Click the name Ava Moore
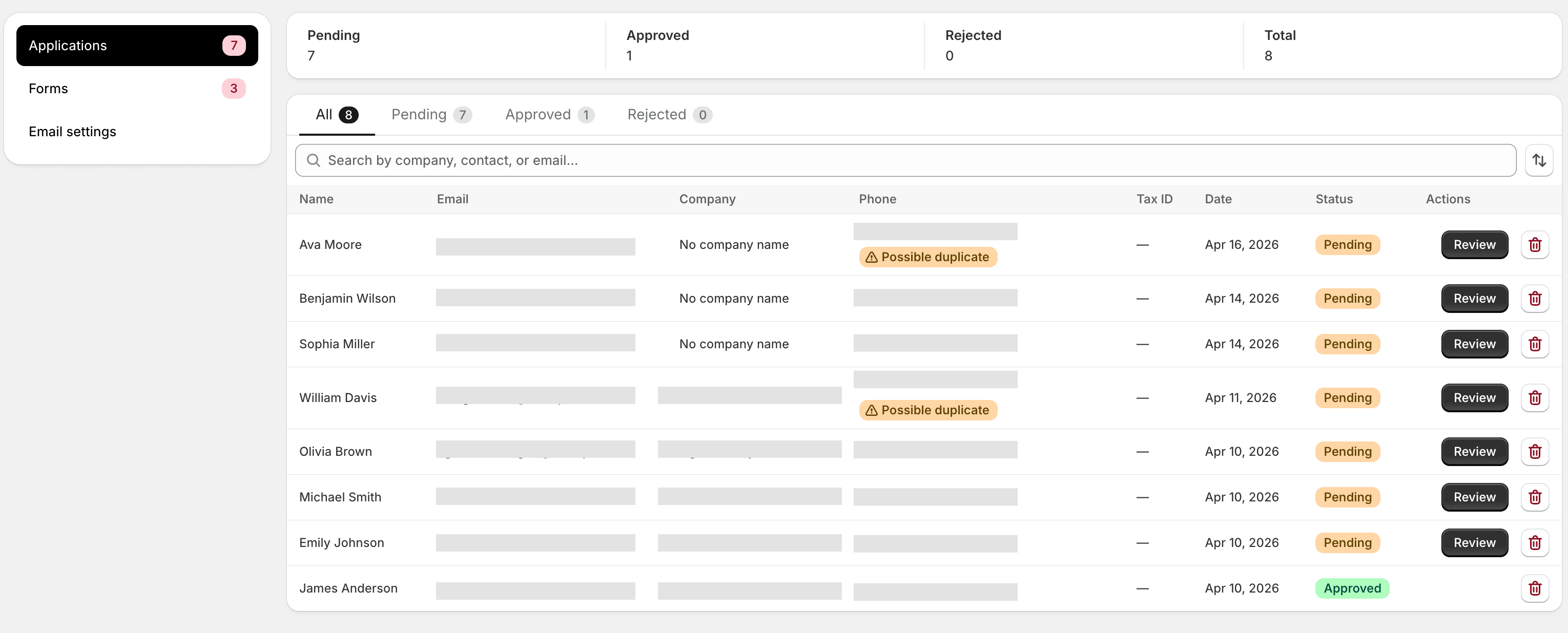The image size is (1568, 633). (330, 245)
